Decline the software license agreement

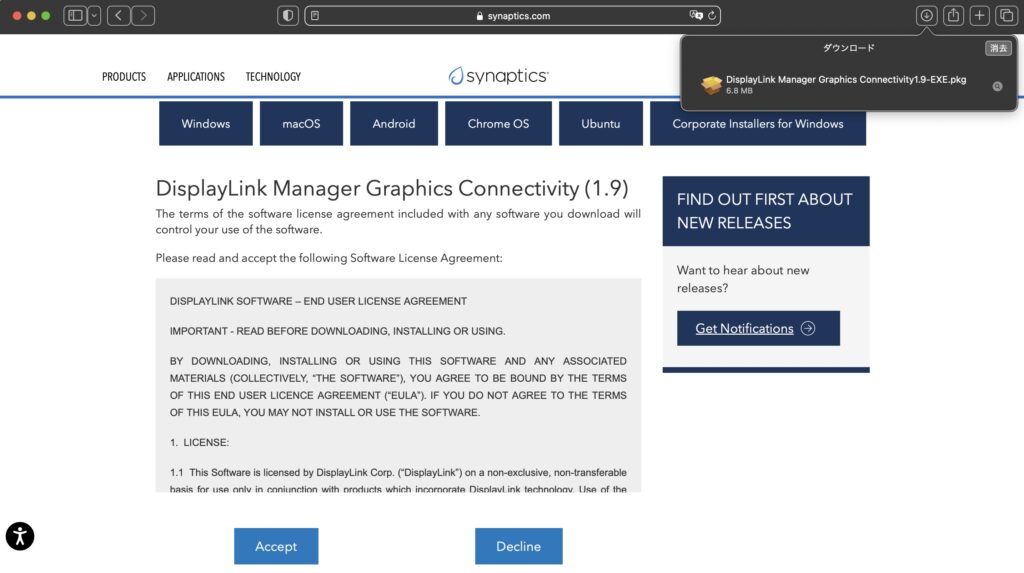pos(519,546)
